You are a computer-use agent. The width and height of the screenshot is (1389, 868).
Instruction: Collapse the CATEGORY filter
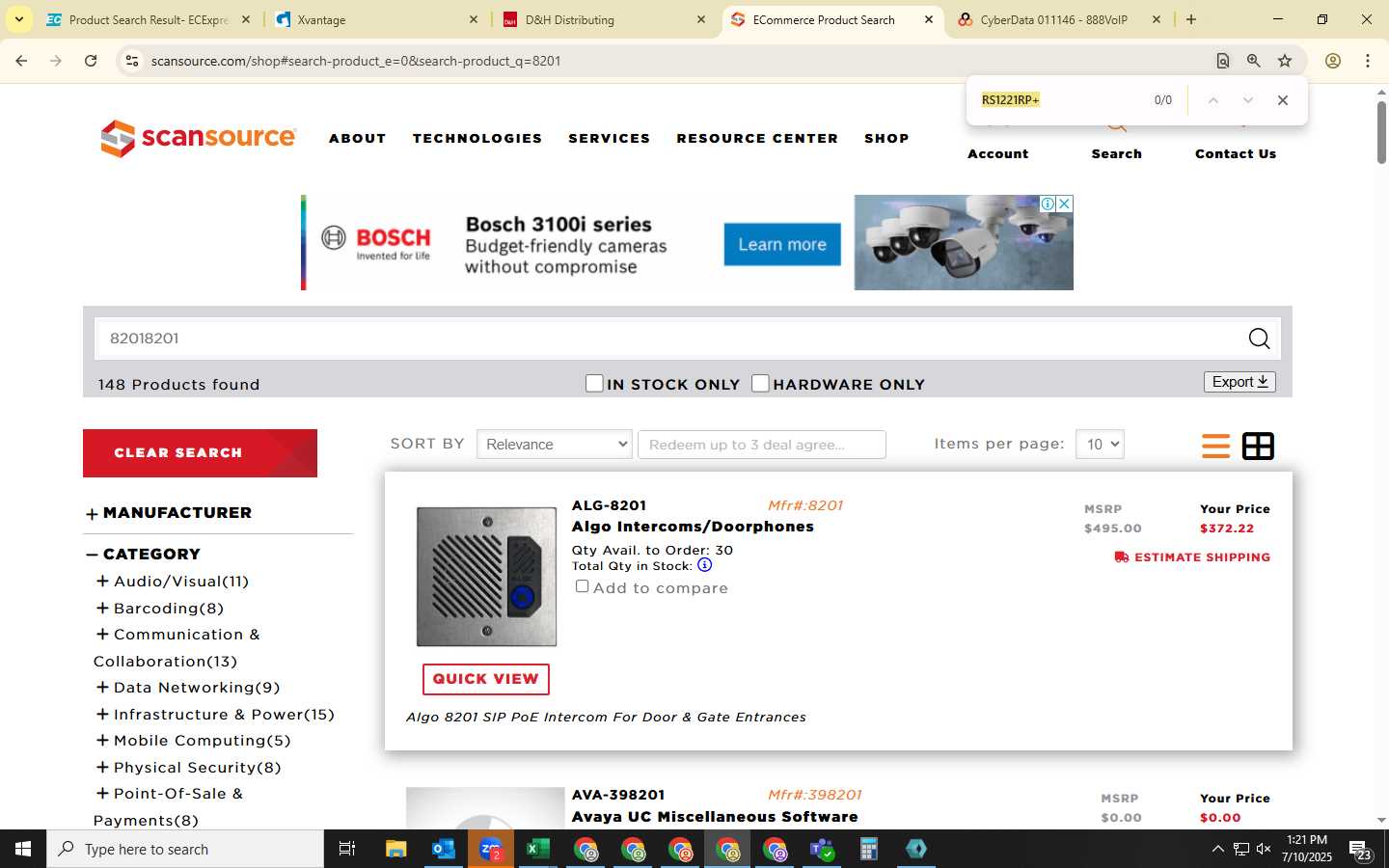92,555
